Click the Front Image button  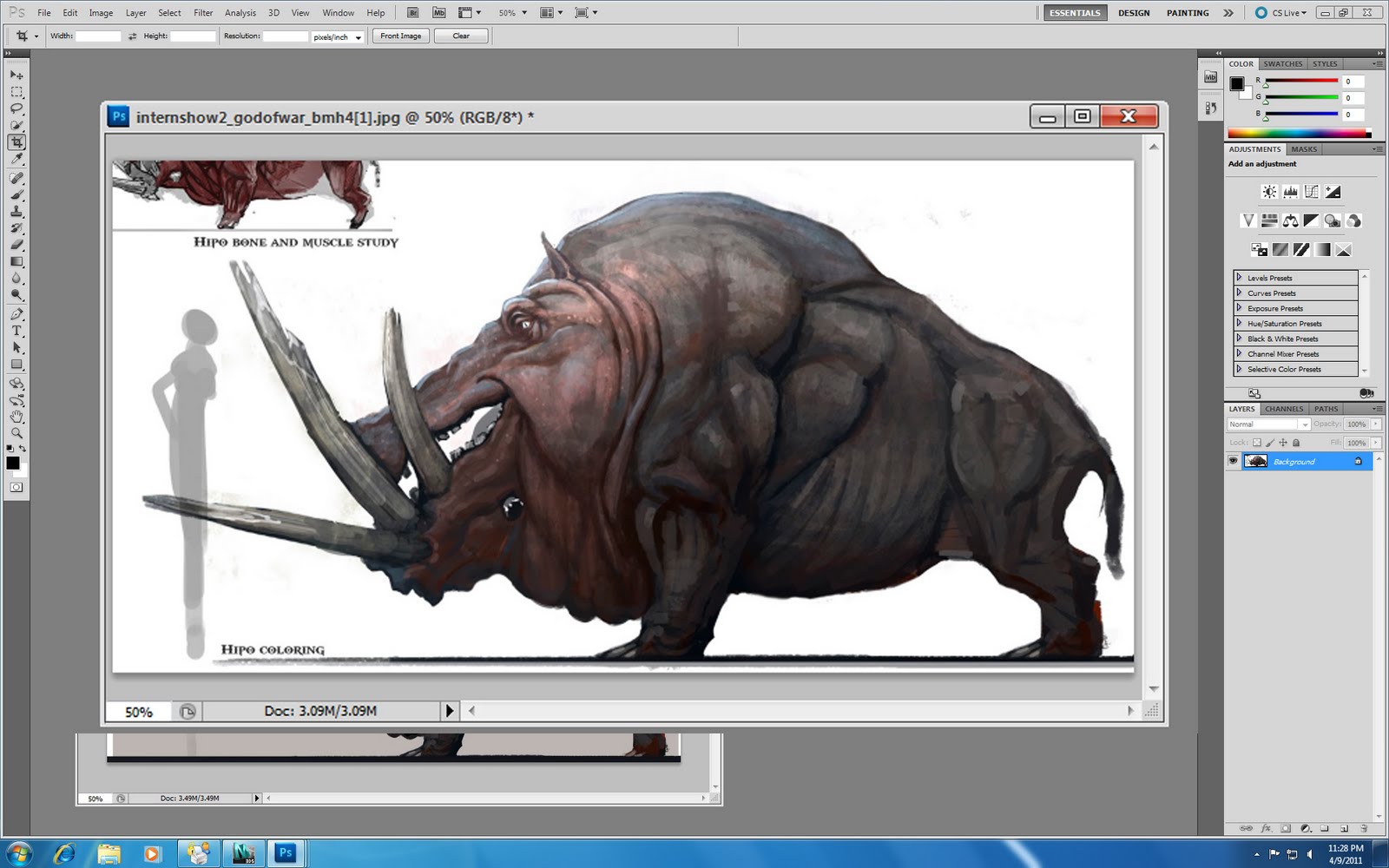tap(401, 36)
